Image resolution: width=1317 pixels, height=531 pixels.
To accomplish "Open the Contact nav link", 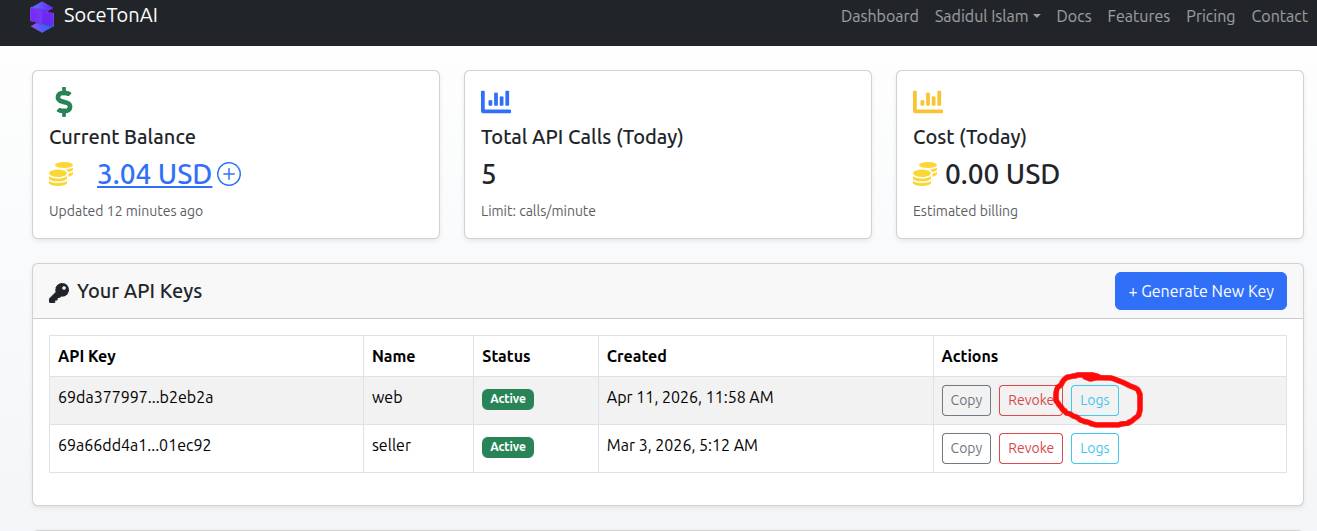I will point(1279,16).
